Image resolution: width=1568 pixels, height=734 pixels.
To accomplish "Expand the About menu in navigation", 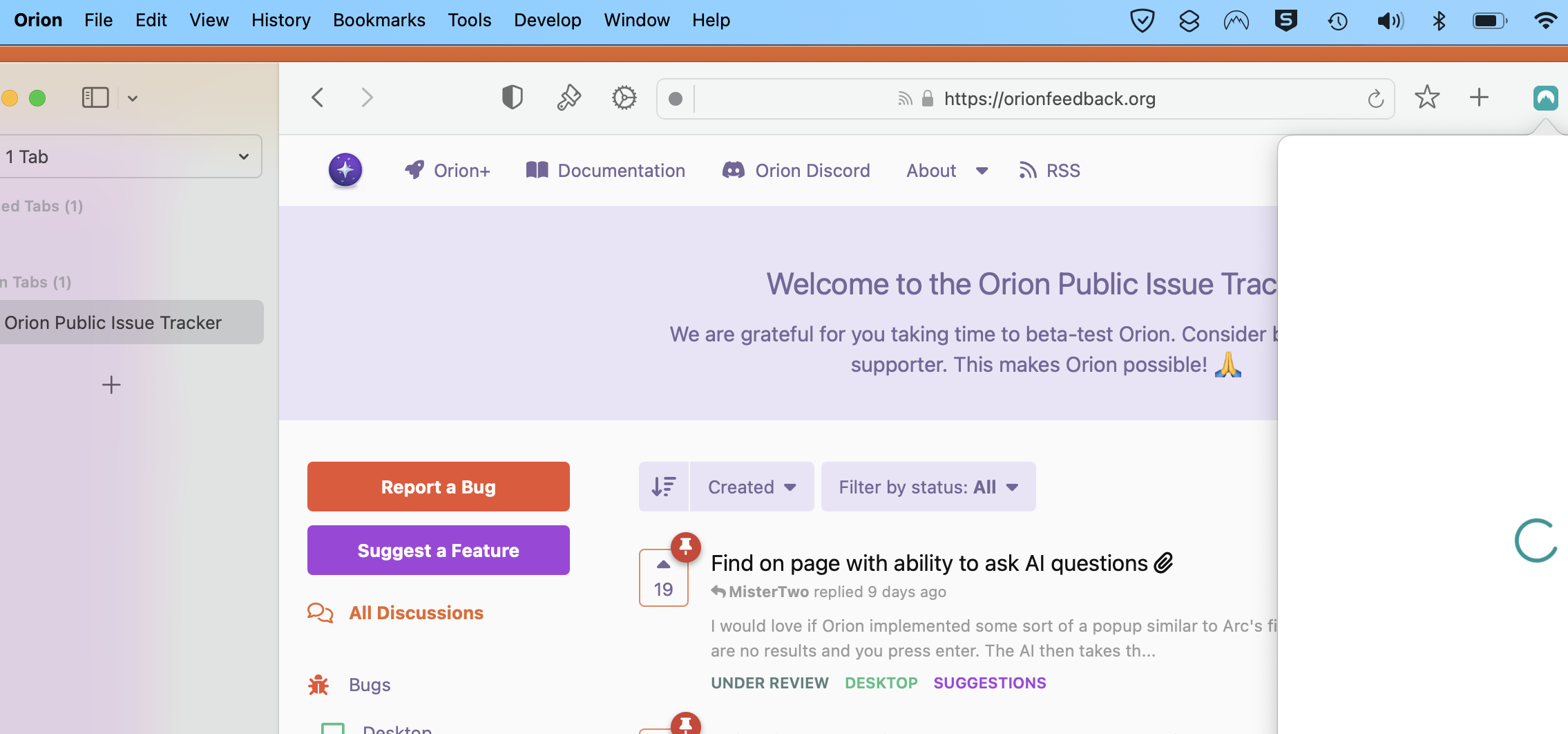I will click(x=946, y=171).
